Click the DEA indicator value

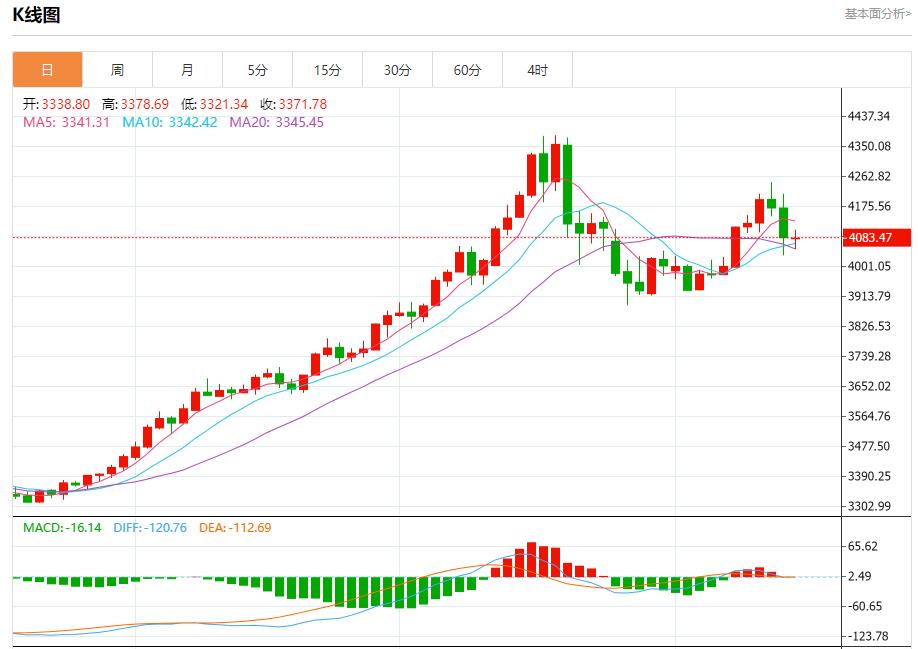[x=237, y=525]
